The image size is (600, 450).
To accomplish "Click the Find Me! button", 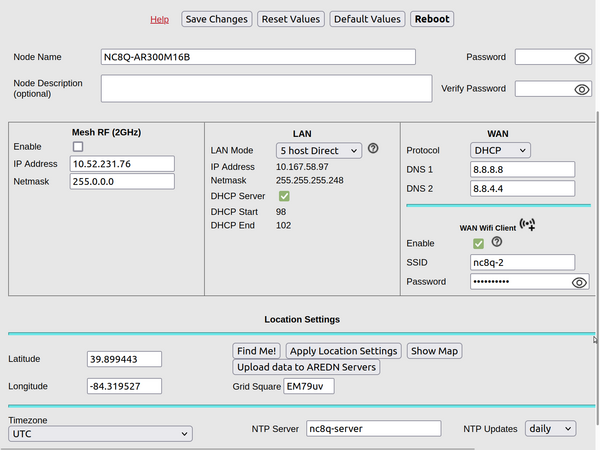I will click(x=256, y=351).
